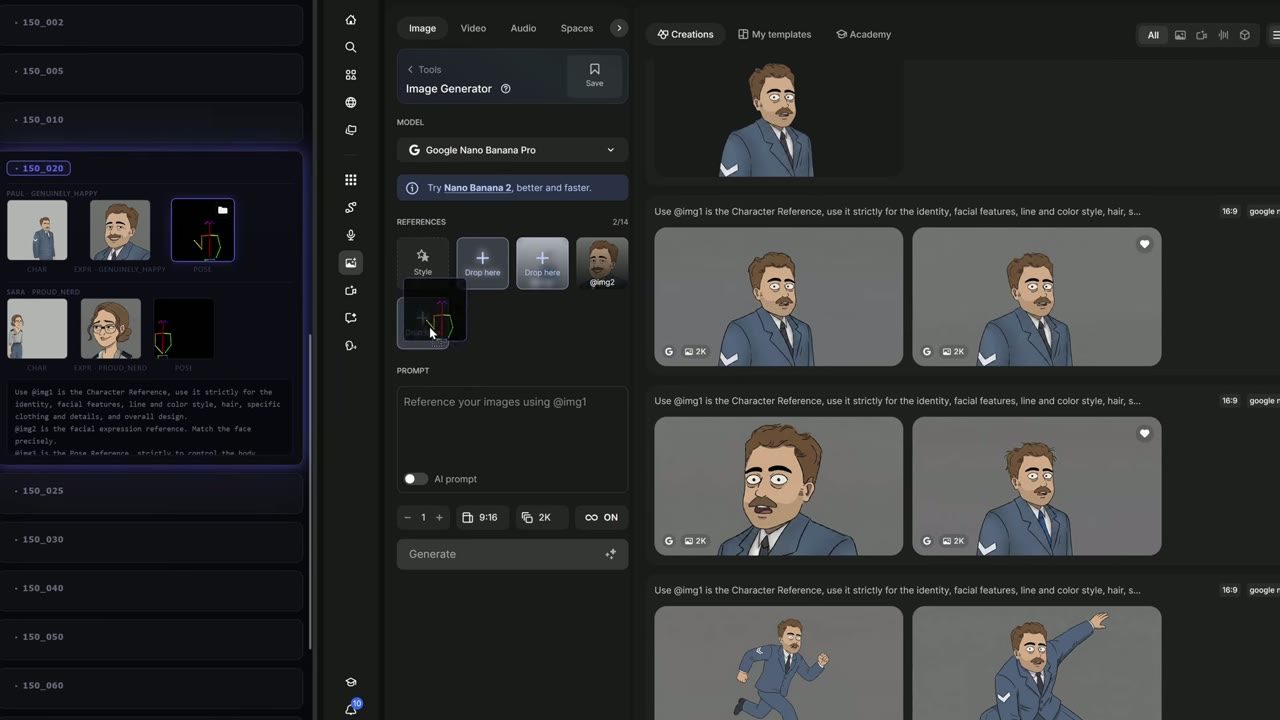
Task: Click the Image Generator help icon
Action: coord(505,89)
